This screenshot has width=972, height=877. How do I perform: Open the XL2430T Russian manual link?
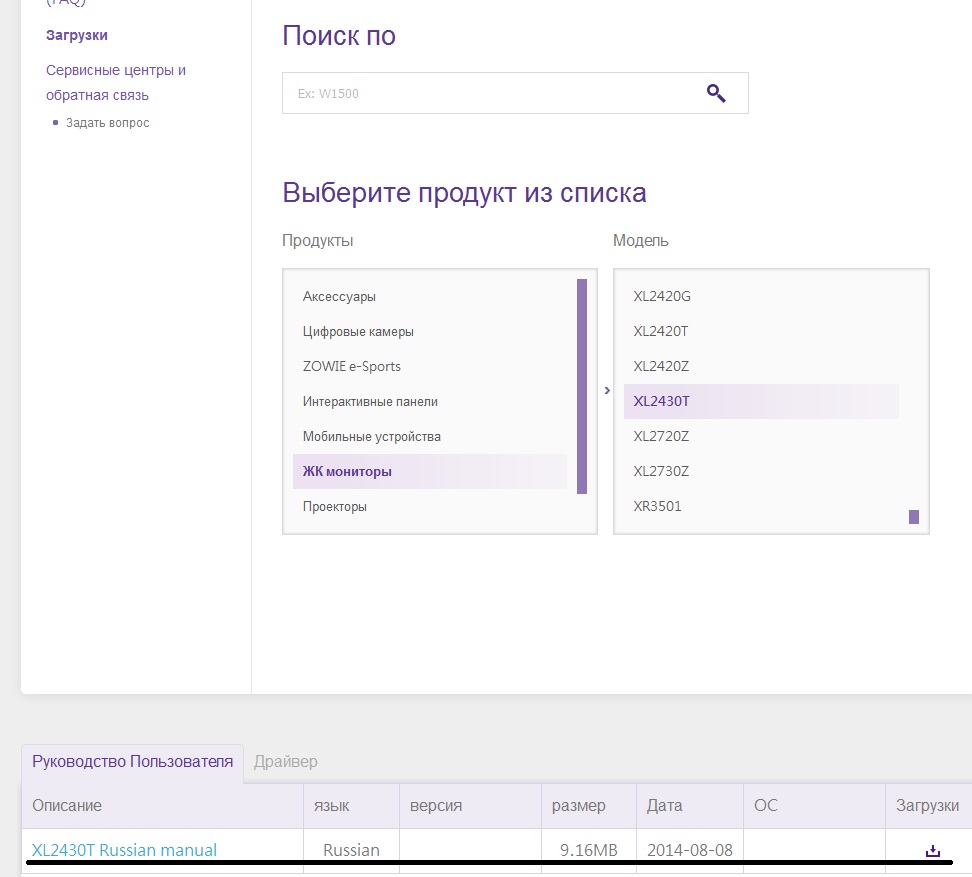pos(125,850)
